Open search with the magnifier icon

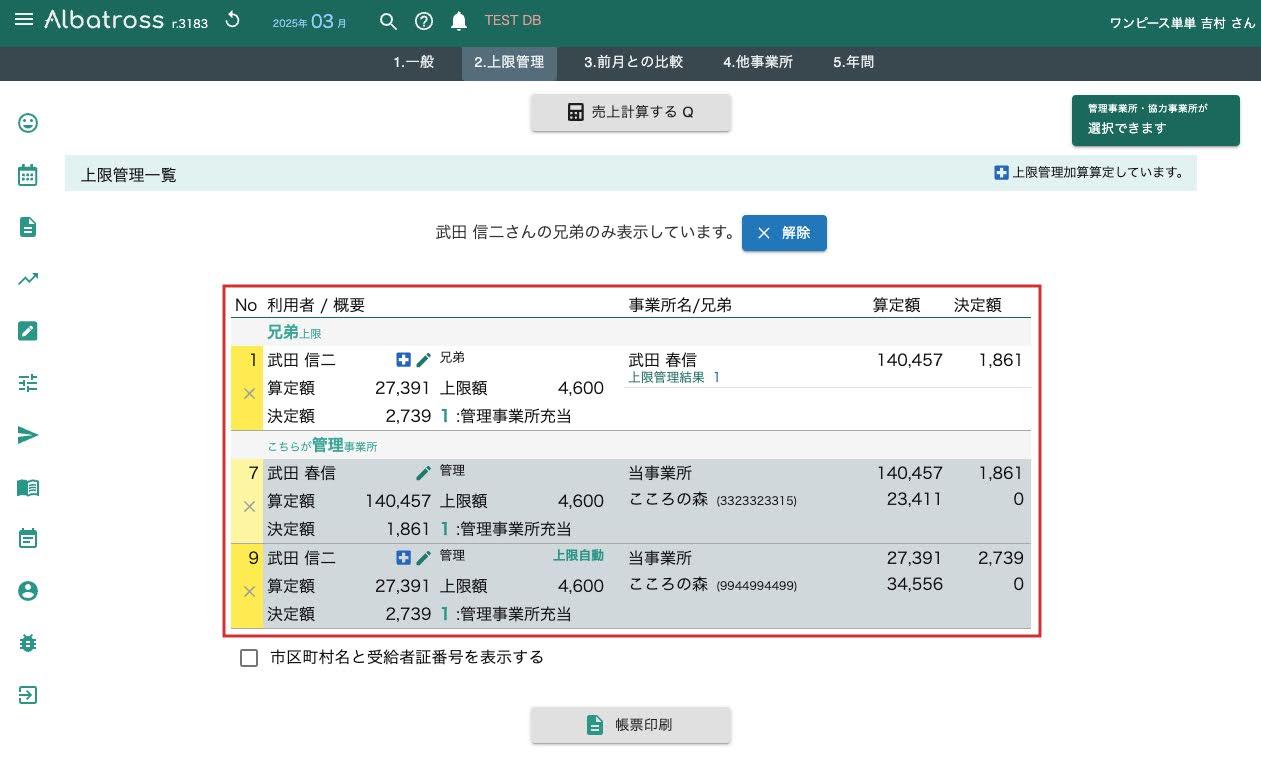tap(389, 21)
